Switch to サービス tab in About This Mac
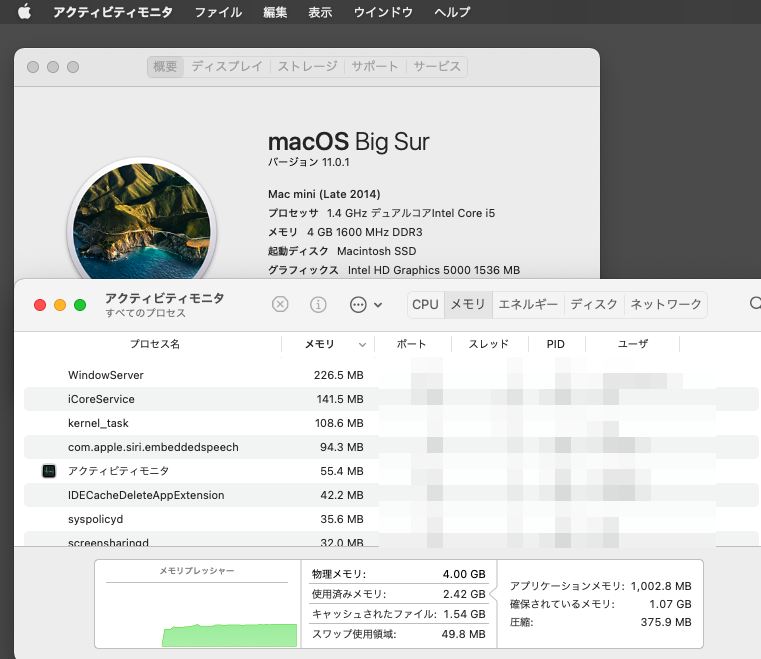Viewport: 761px width, 659px height. click(x=437, y=66)
